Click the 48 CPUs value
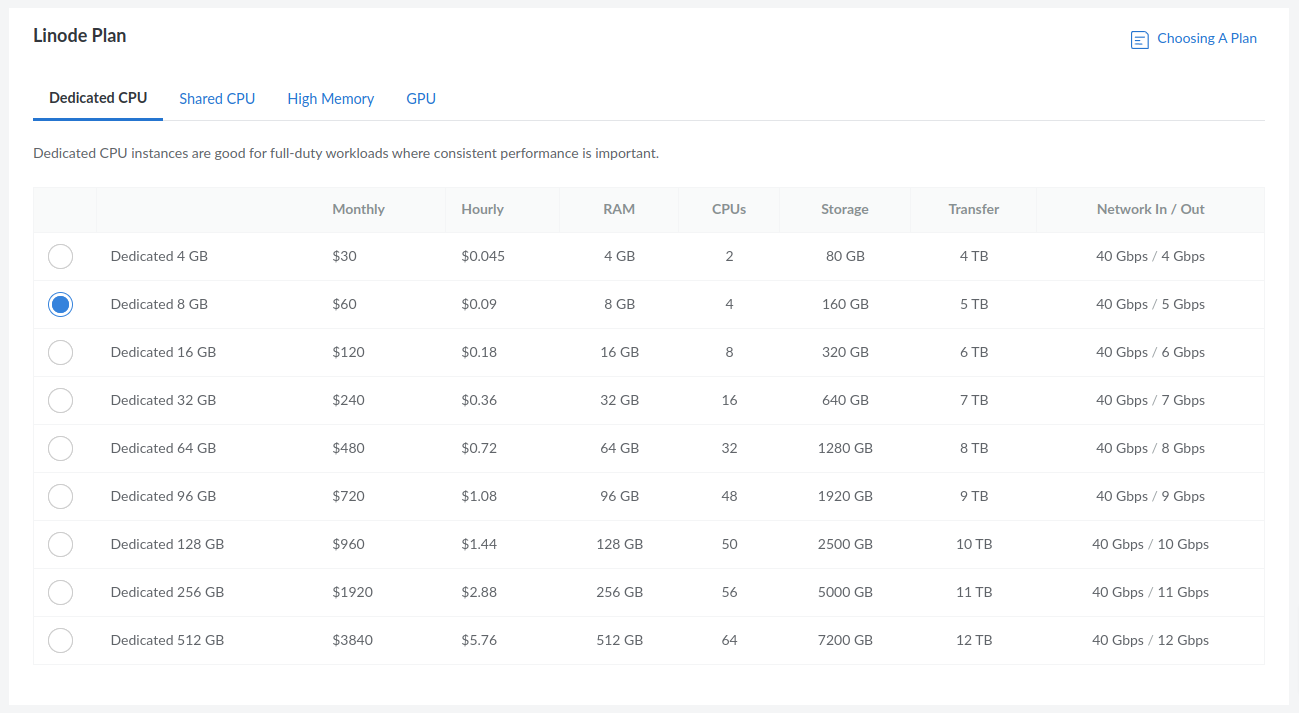Viewport: 1299px width, 713px height. 729,496
